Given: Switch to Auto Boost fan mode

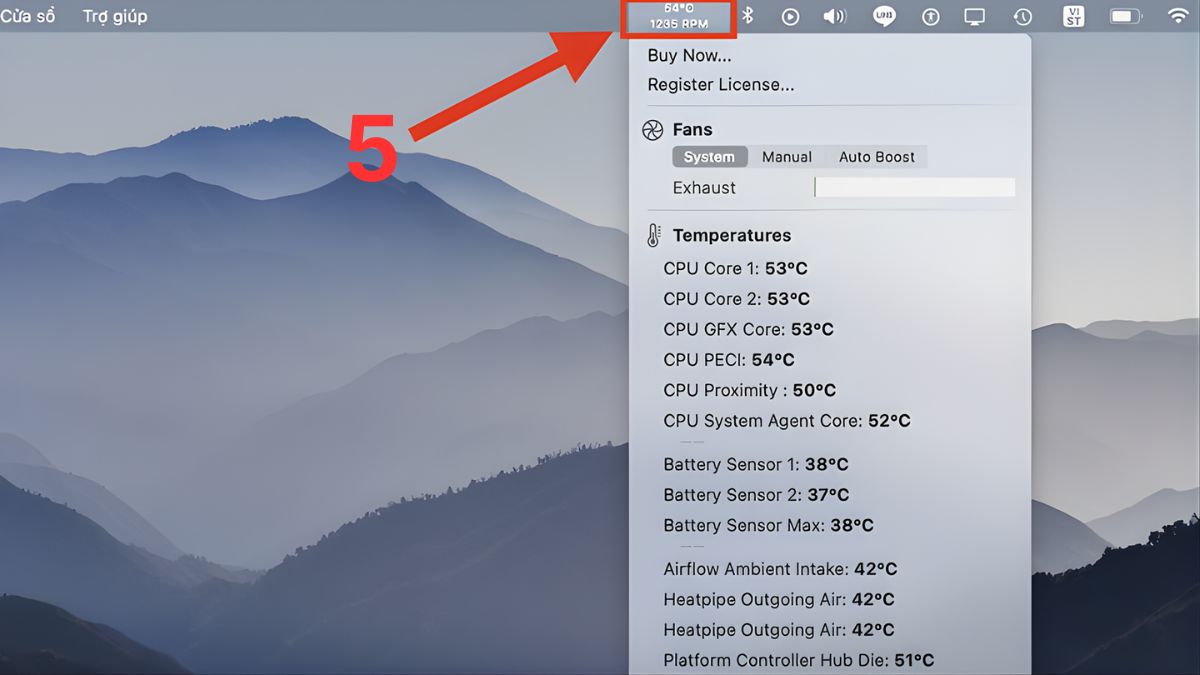Looking at the screenshot, I should [875, 156].
